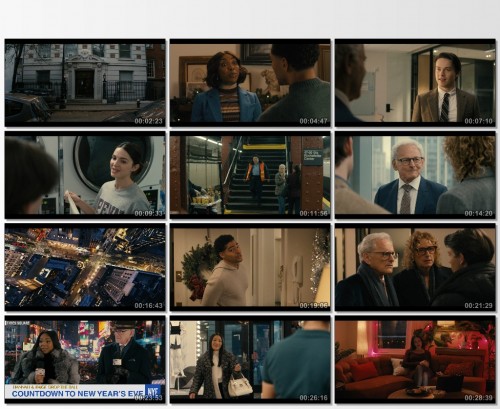Select the frame timestamped 00:26:16

pos(250,359)
